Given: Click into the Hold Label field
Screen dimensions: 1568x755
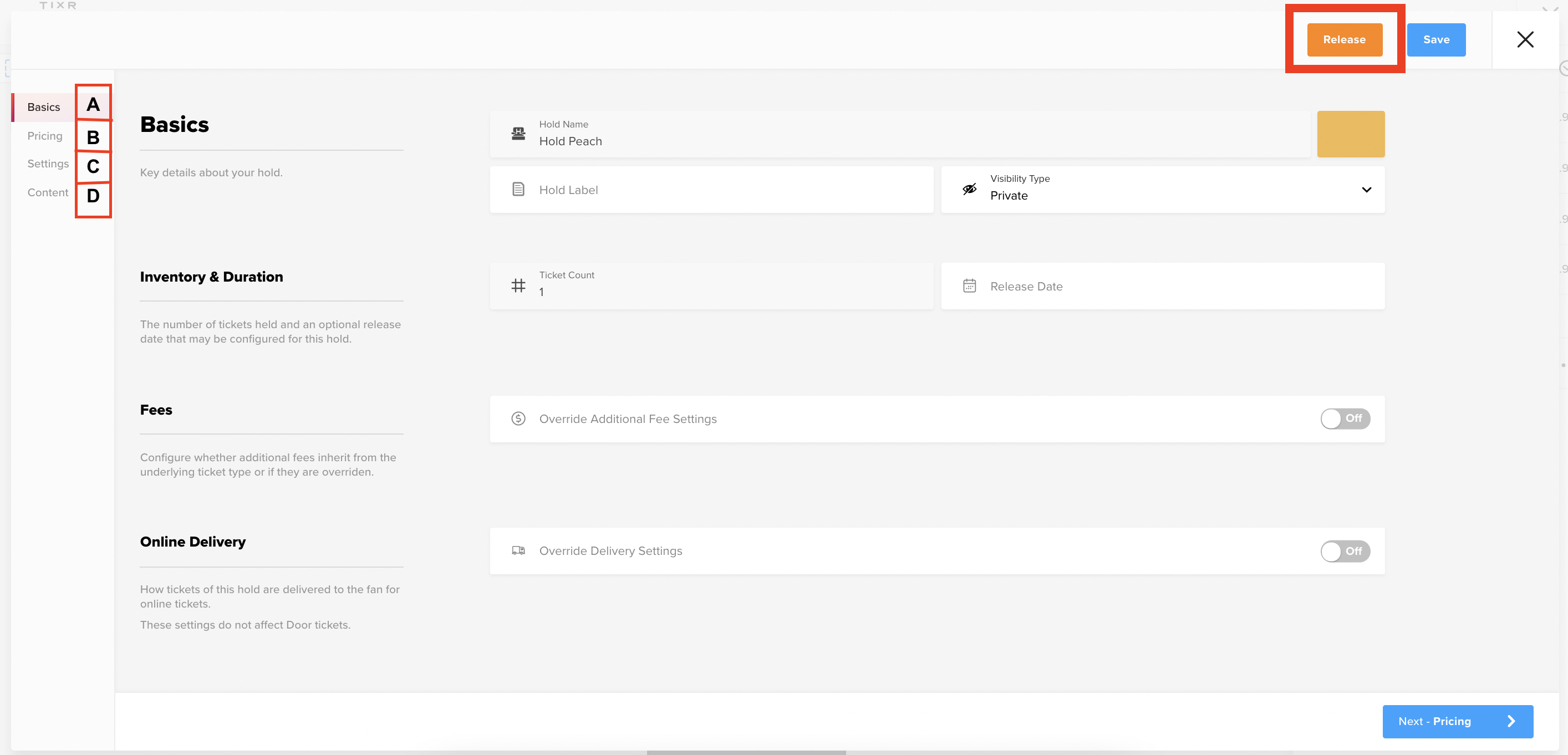Looking at the screenshot, I should click(711, 190).
